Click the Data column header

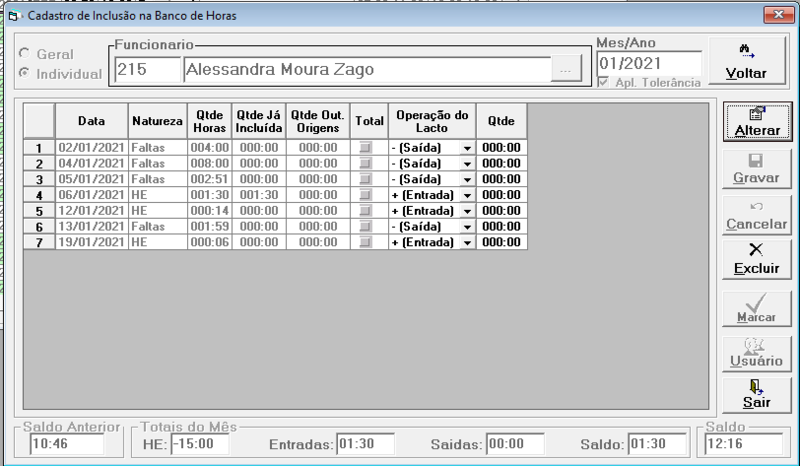(91, 121)
